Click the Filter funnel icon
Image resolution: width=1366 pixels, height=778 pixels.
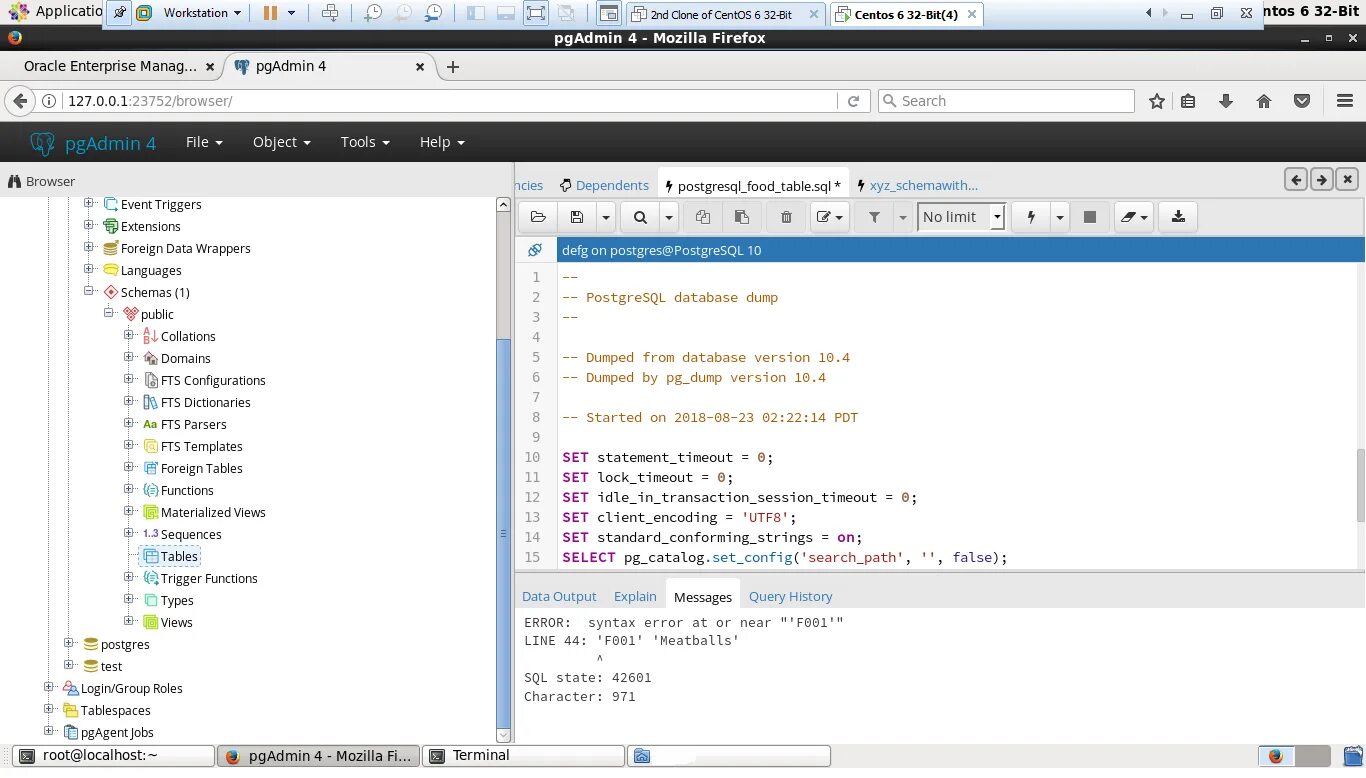(874, 217)
